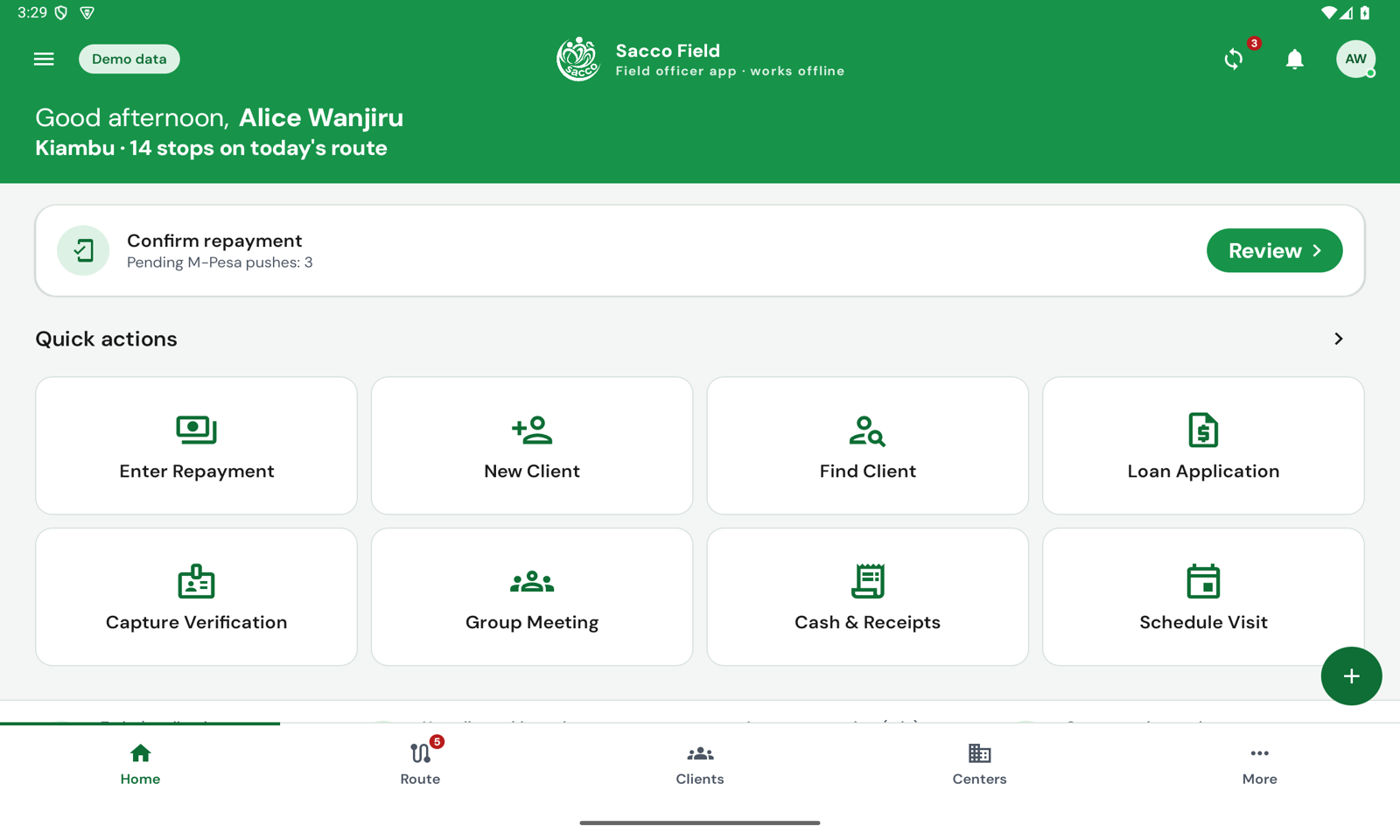1400x840 pixels.
Task: Click the 'Alice Wanjiru' greeting name
Action: point(321,117)
